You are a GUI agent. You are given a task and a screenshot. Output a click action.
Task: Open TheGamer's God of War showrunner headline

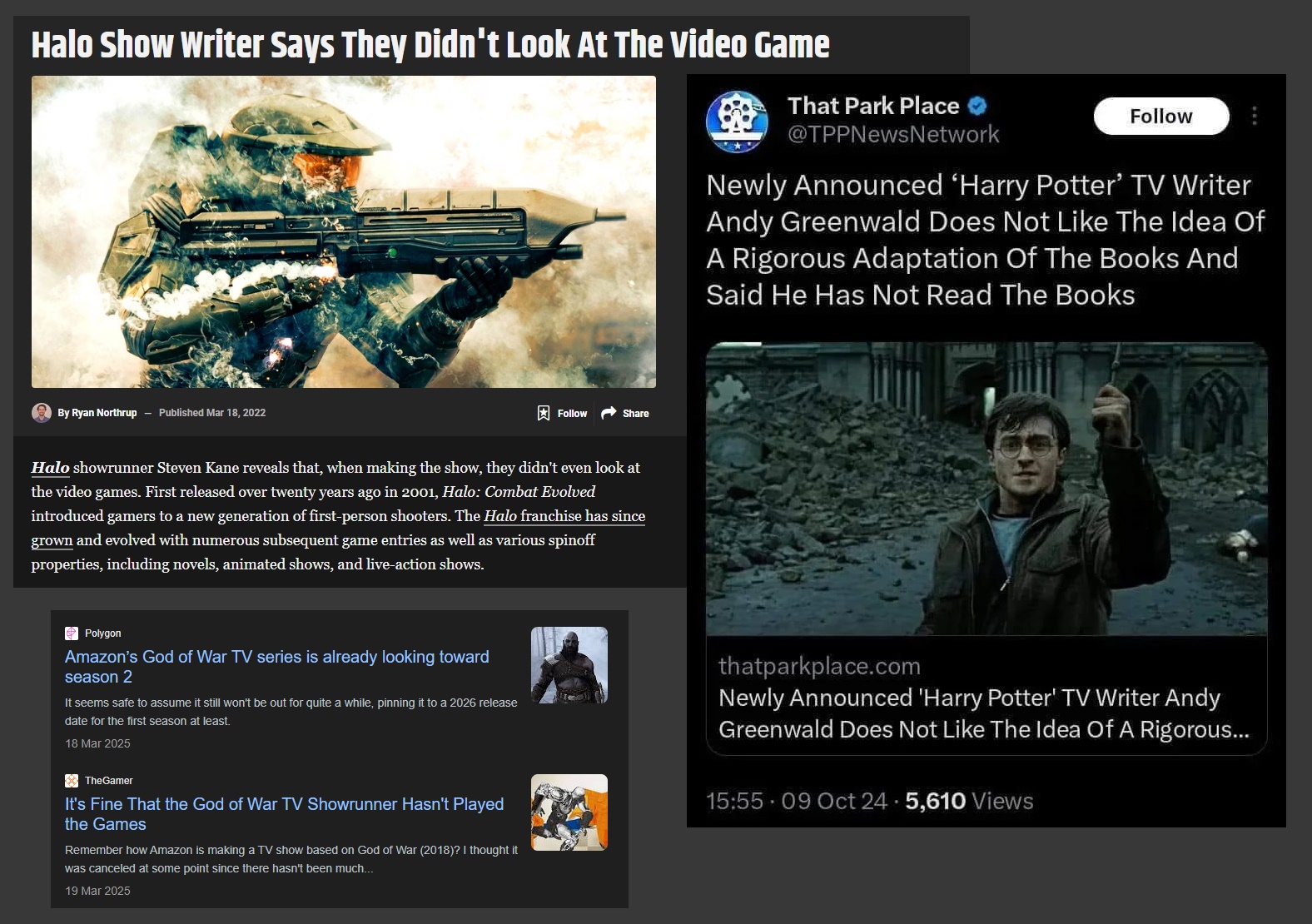pos(284,814)
